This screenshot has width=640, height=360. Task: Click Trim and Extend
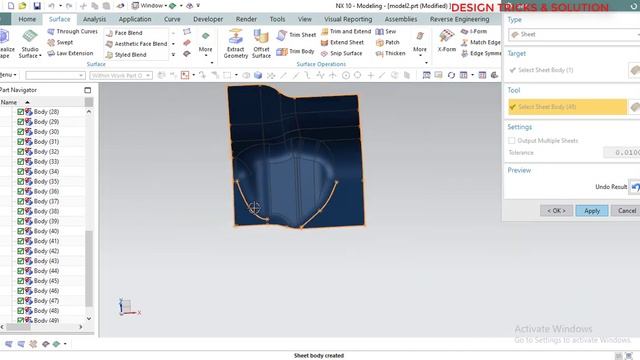(346, 31)
